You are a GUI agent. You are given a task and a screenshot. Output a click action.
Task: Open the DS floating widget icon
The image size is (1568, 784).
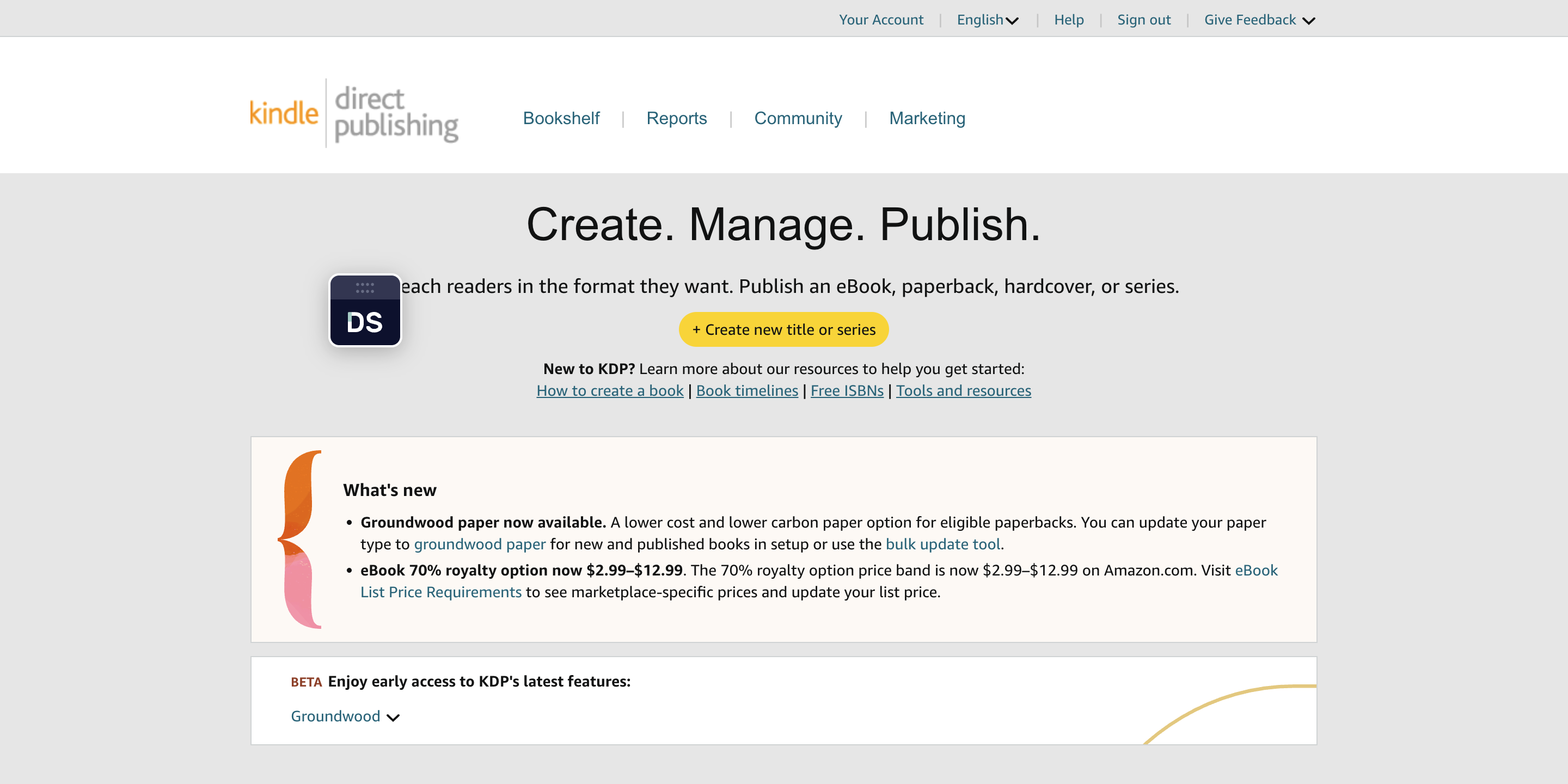pos(365,310)
